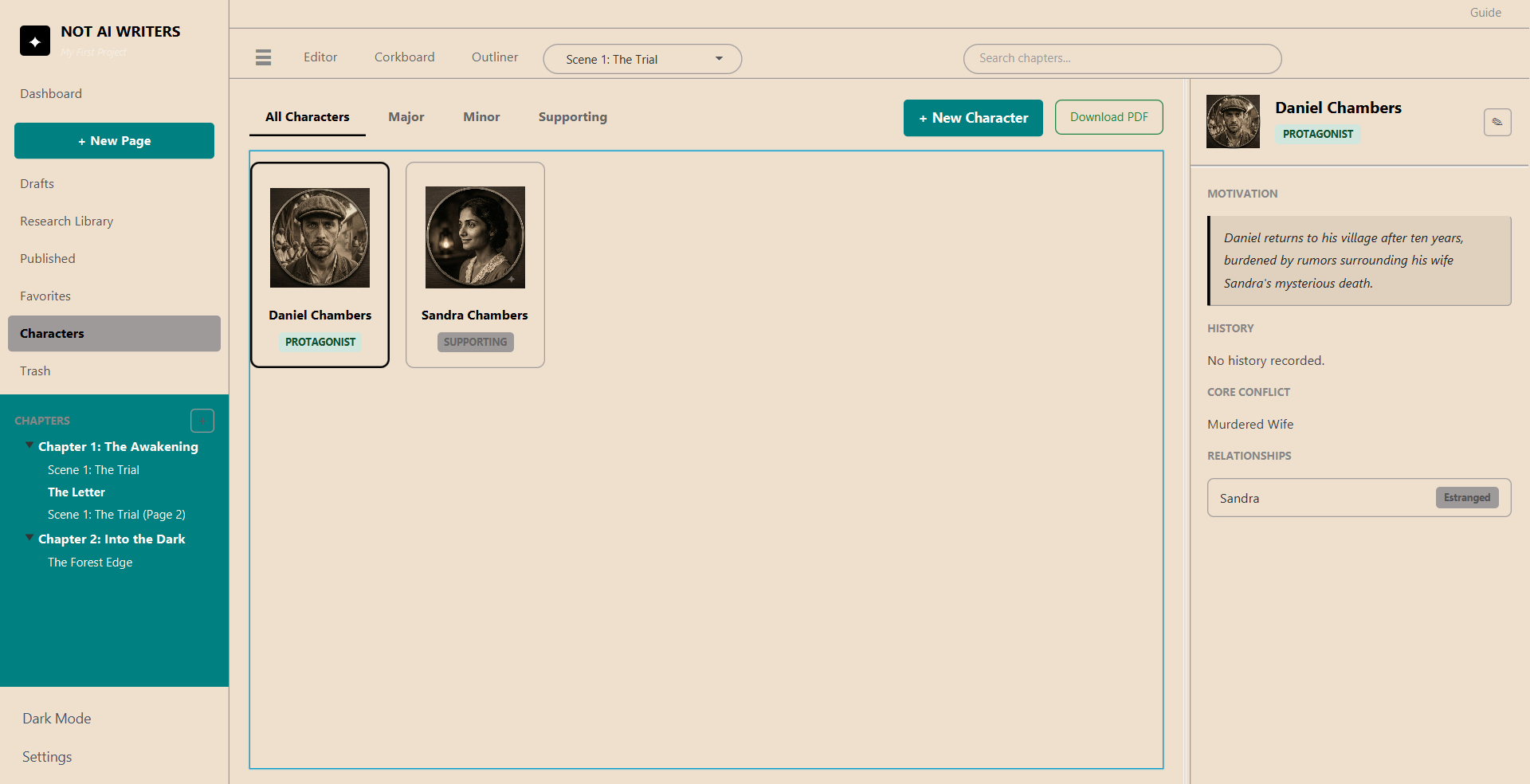Switch to the Editor view
1530x784 pixels.
(x=320, y=57)
